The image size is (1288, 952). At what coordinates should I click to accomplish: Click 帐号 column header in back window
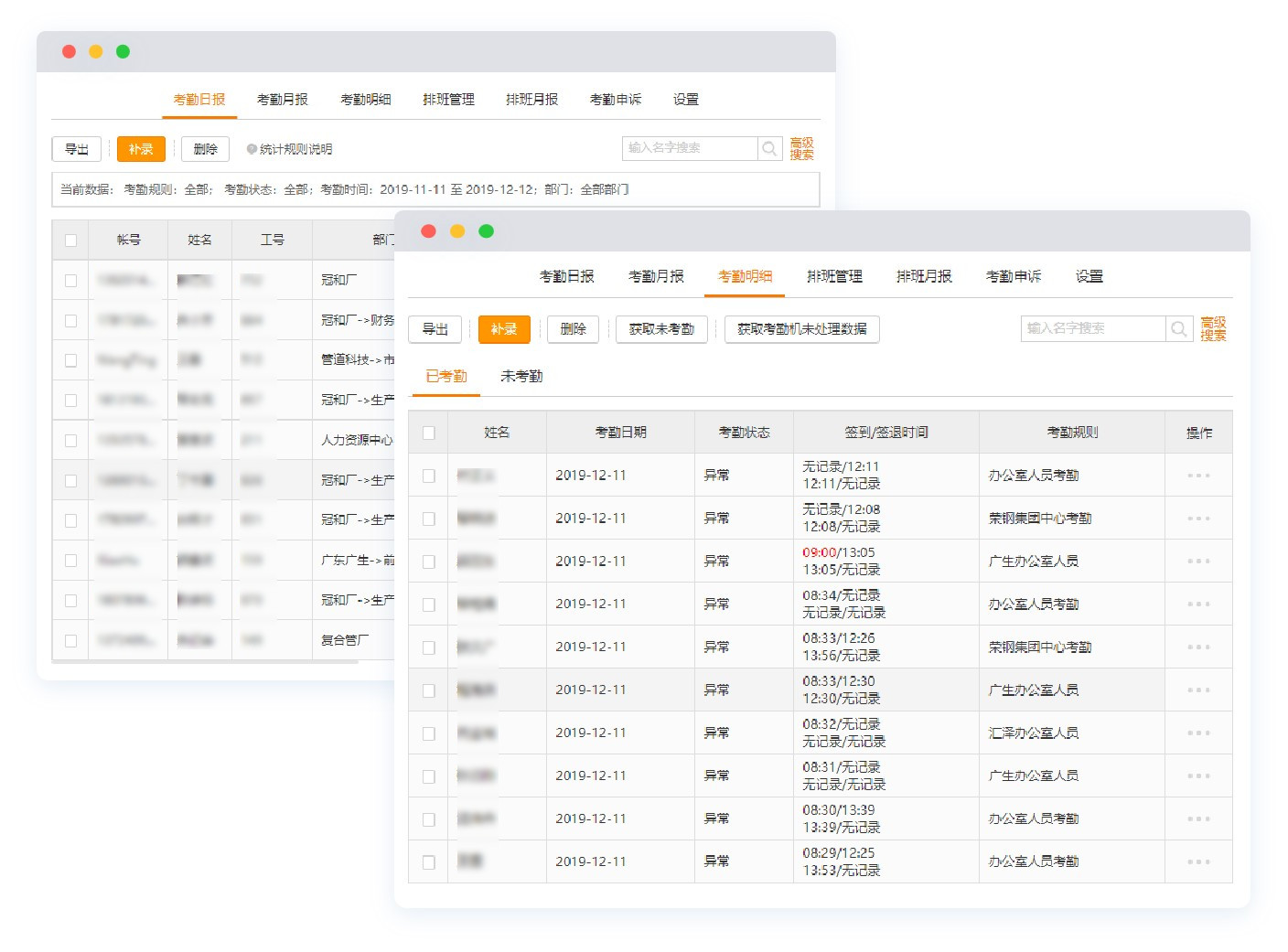128,241
